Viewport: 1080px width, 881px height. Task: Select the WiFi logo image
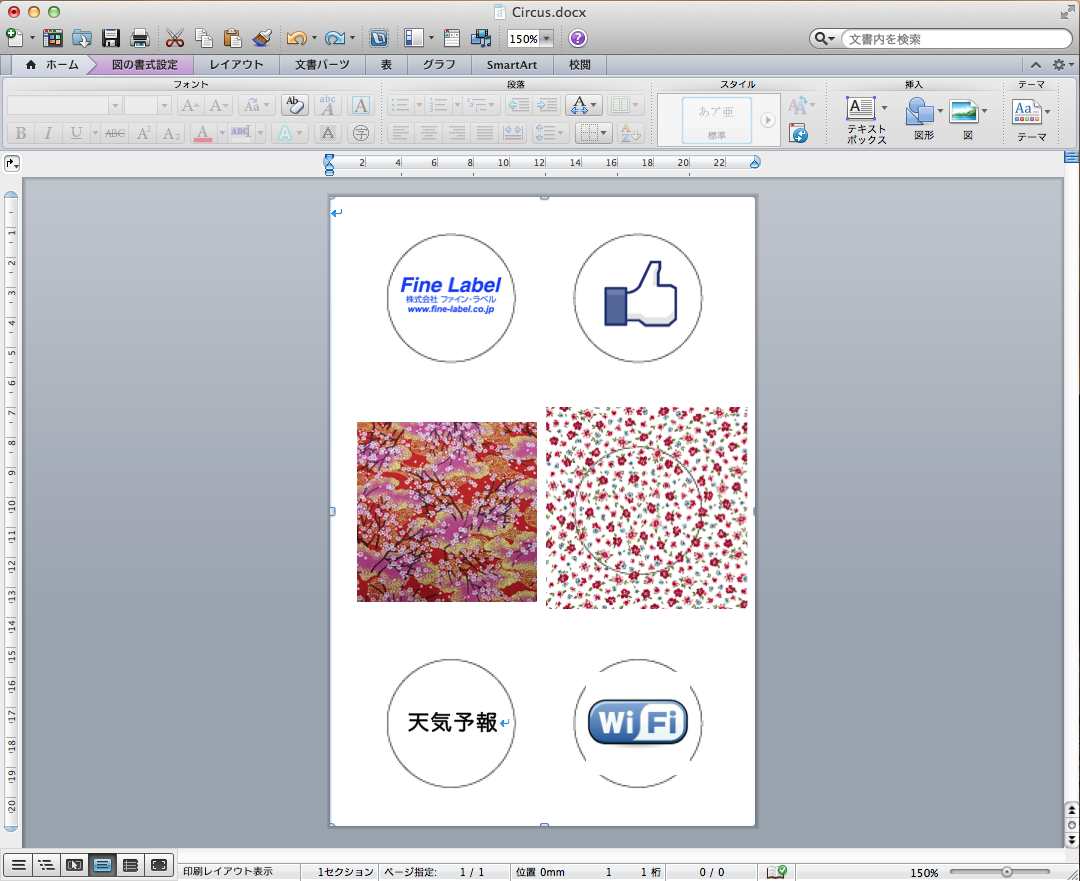[638, 723]
